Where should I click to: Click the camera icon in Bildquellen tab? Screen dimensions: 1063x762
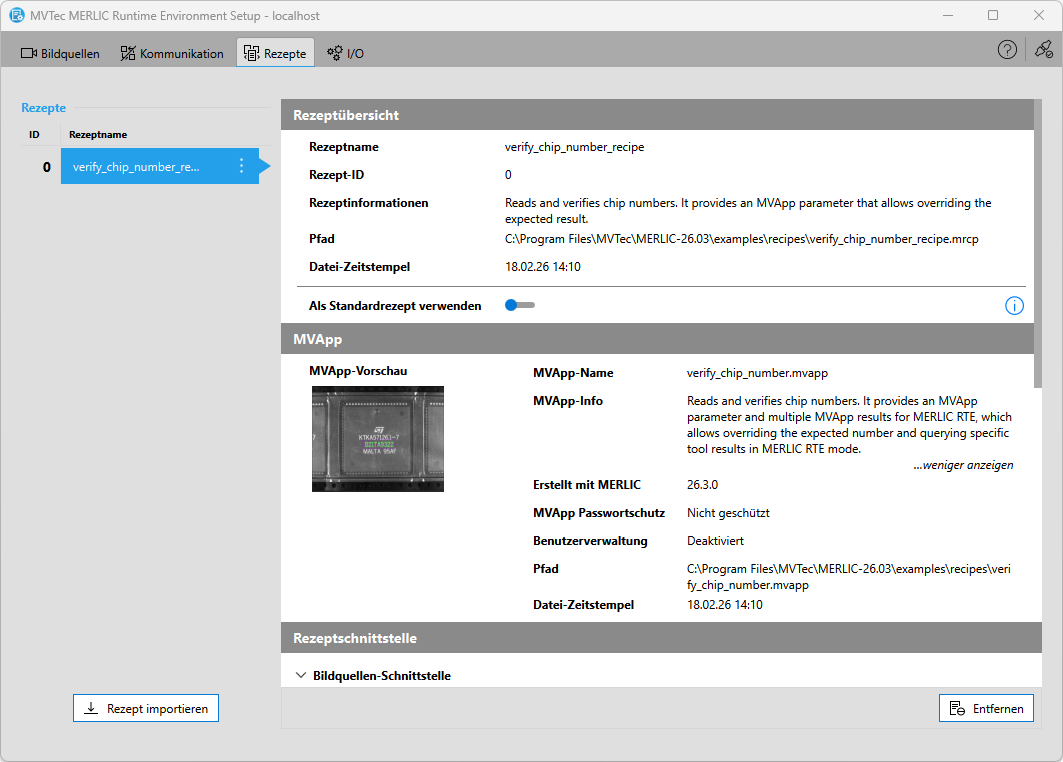(x=29, y=53)
